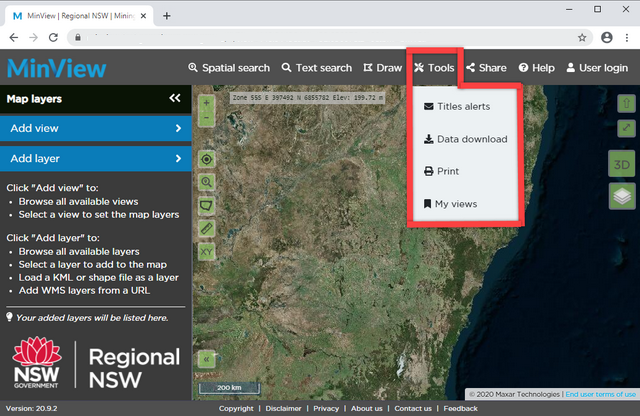Zoom in on the map

point(207,103)
